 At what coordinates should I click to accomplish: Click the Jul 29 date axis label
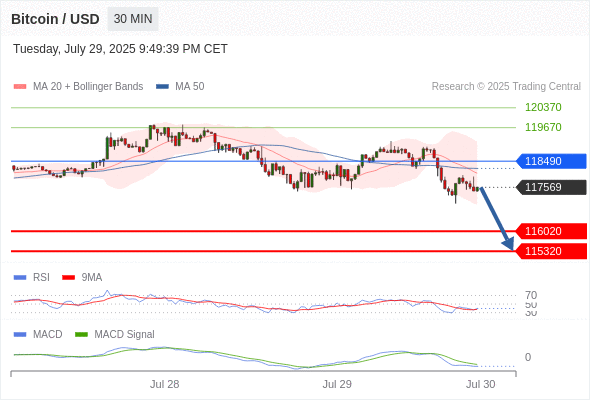pos(337,384)
